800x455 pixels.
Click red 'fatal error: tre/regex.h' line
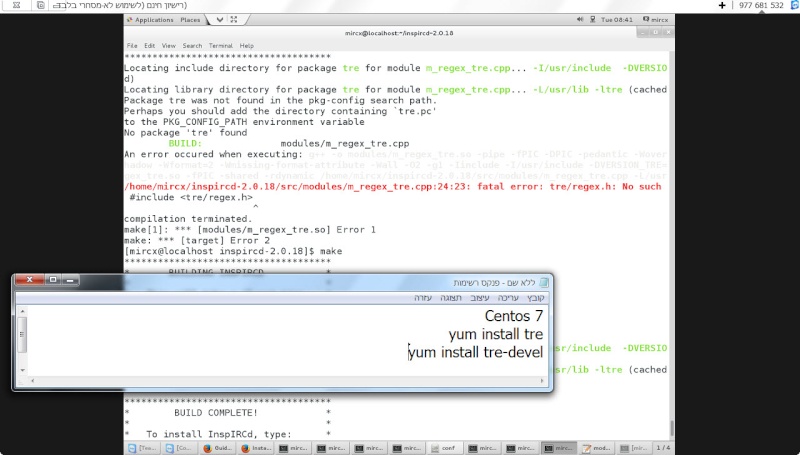[x=393, y=187]
